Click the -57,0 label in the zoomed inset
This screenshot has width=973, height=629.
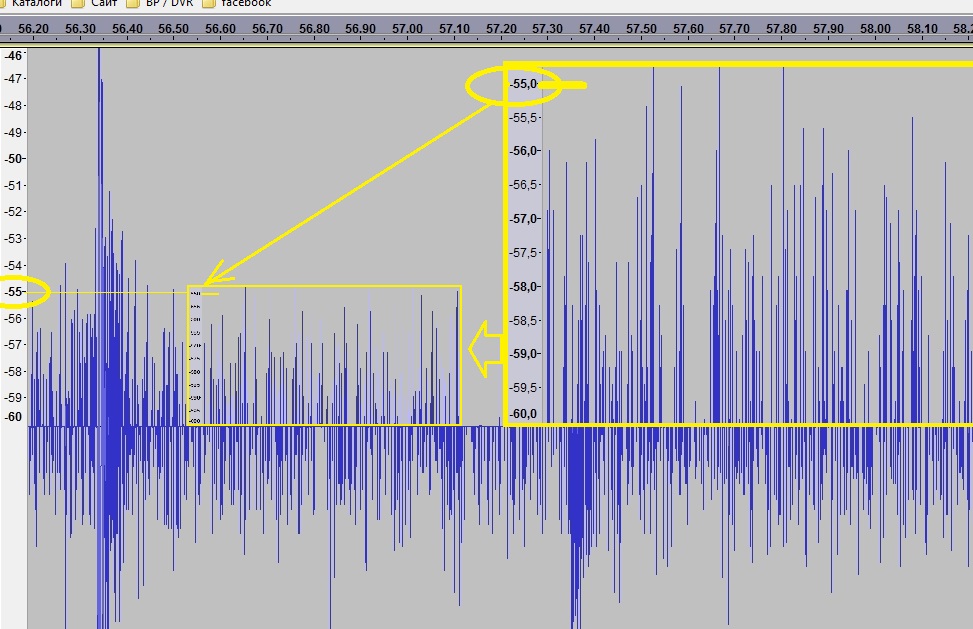[x=525, y=218]
